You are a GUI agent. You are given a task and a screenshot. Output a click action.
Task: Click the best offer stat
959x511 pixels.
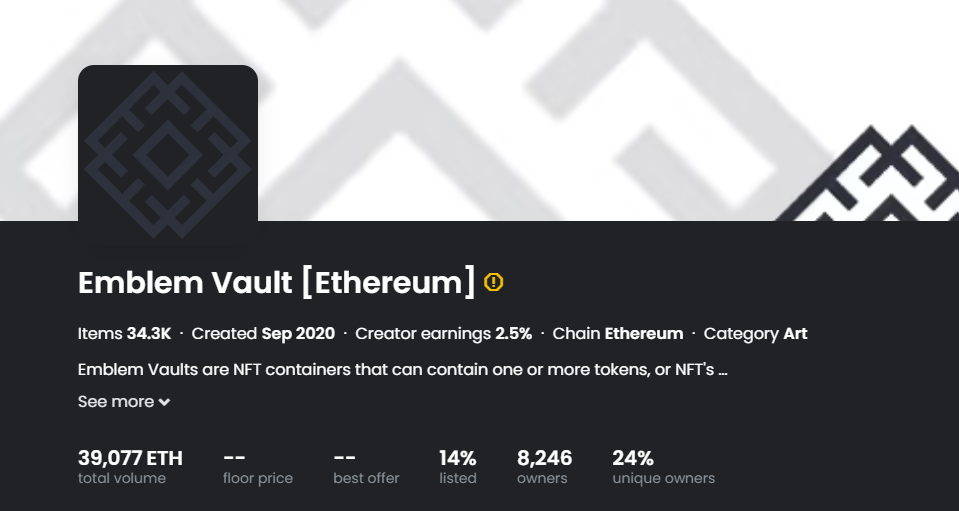click(366, 467)
